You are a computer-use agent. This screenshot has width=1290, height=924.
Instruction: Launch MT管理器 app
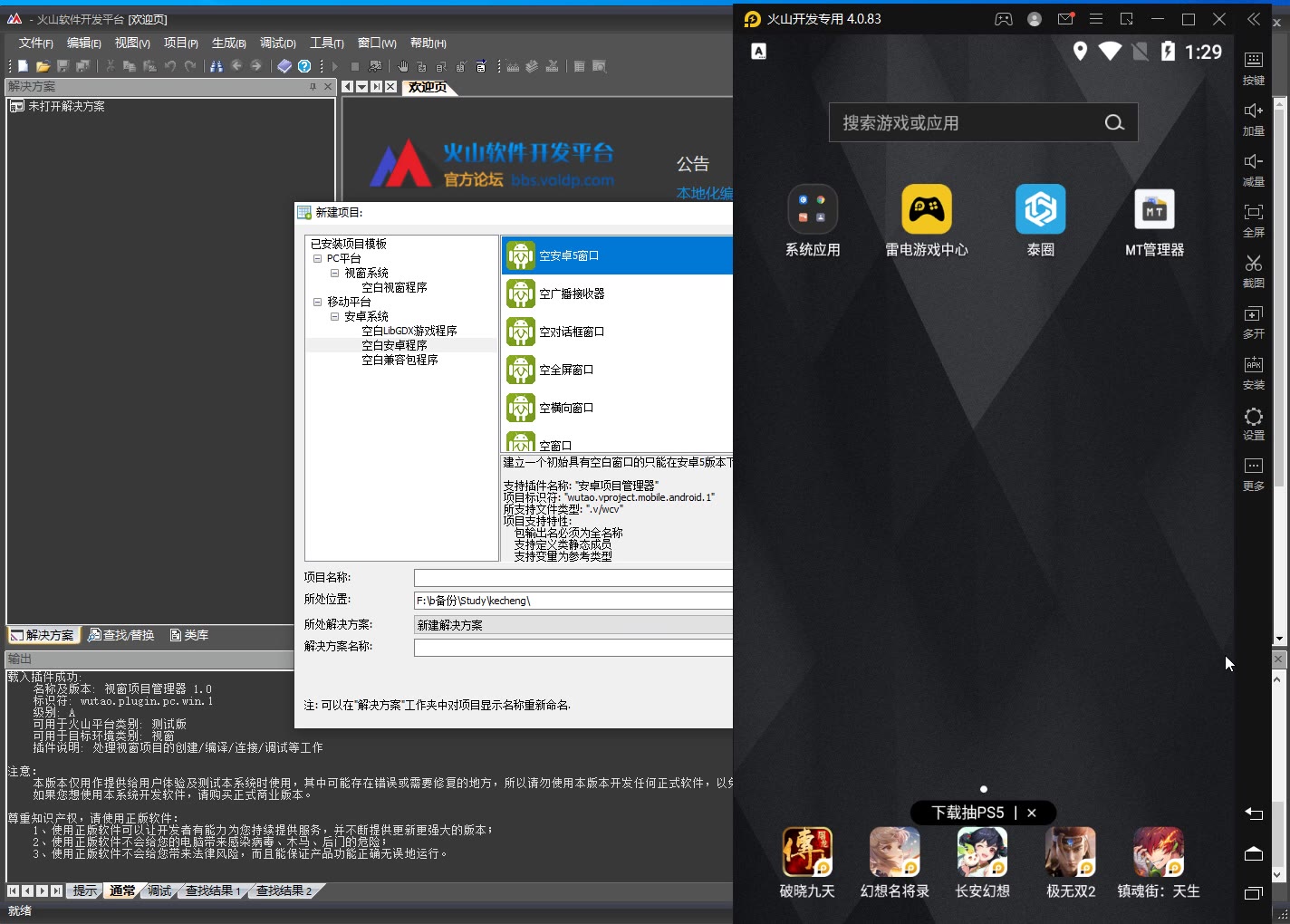click(1154, 209)
